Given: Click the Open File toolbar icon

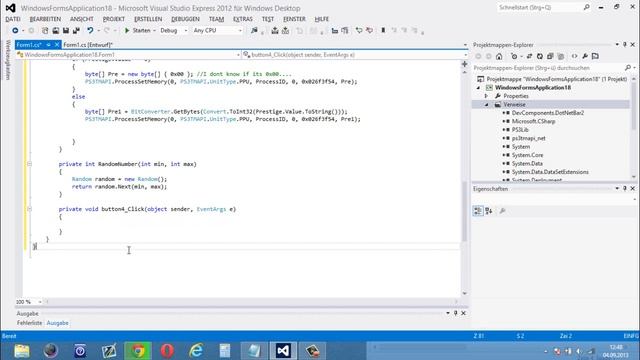Looking at the screenshot, I should point(55,31).
